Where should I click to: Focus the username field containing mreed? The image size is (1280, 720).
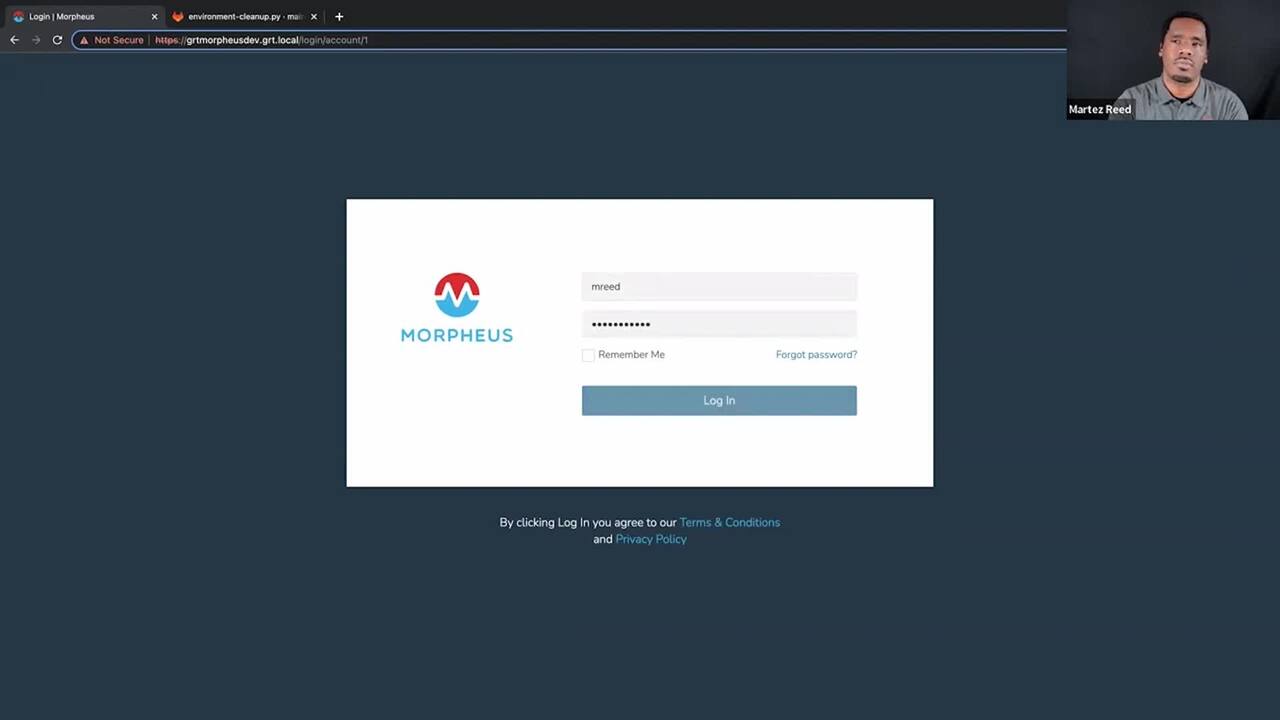pyautogui.click(x=719, y=287)
